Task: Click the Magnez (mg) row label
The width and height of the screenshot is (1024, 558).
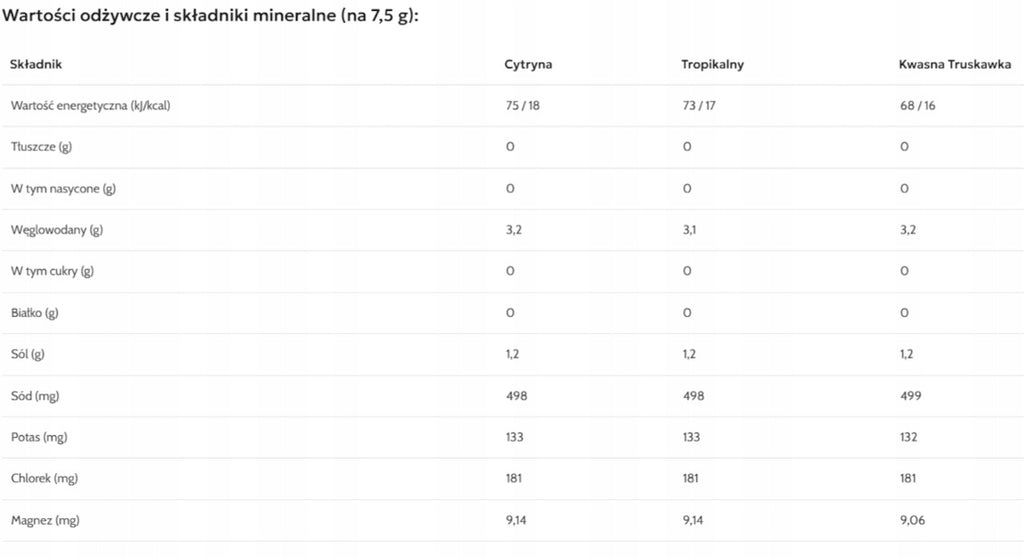Action: pos(45,521)
